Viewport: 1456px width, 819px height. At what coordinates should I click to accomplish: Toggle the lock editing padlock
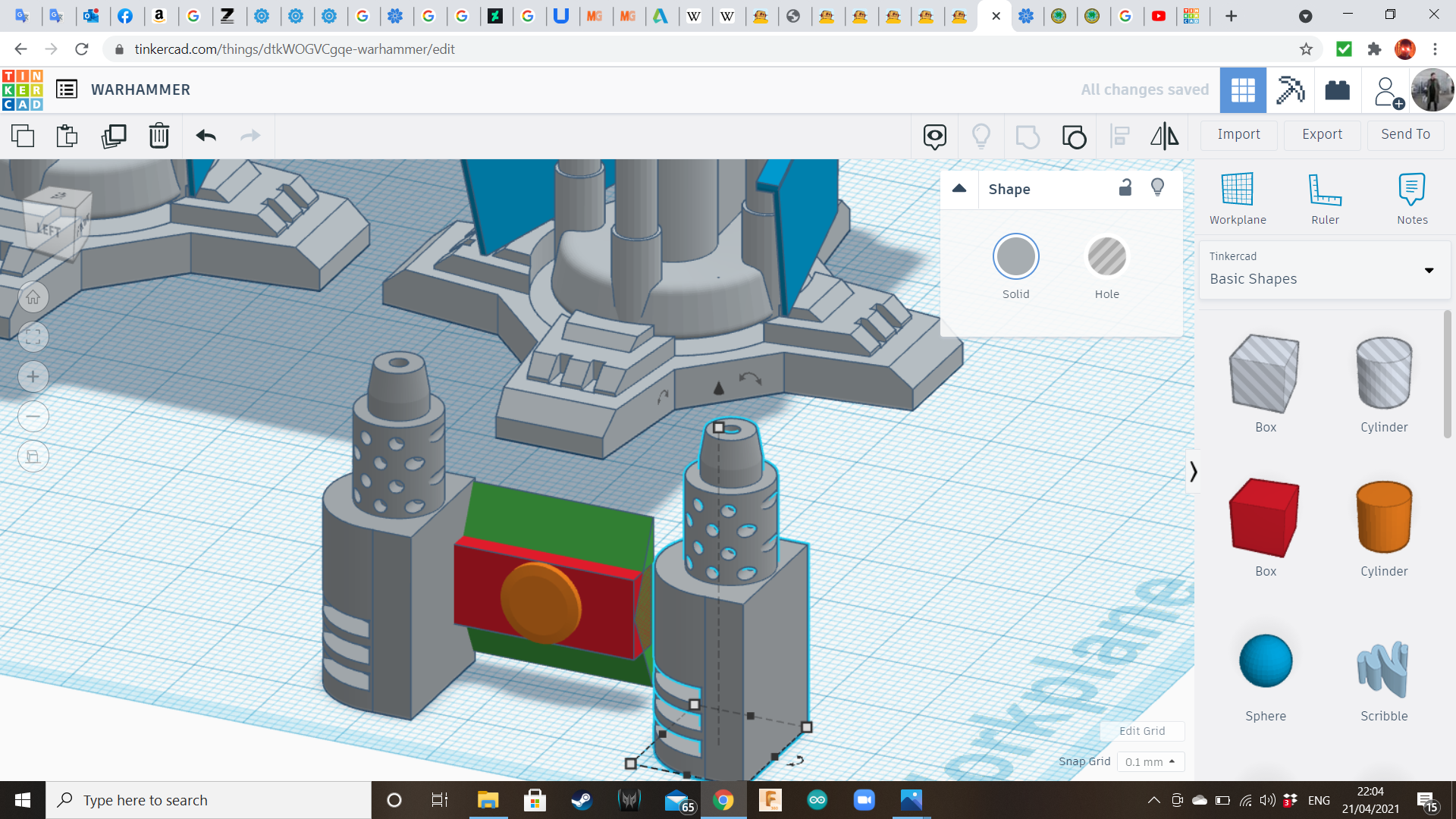1125,188
